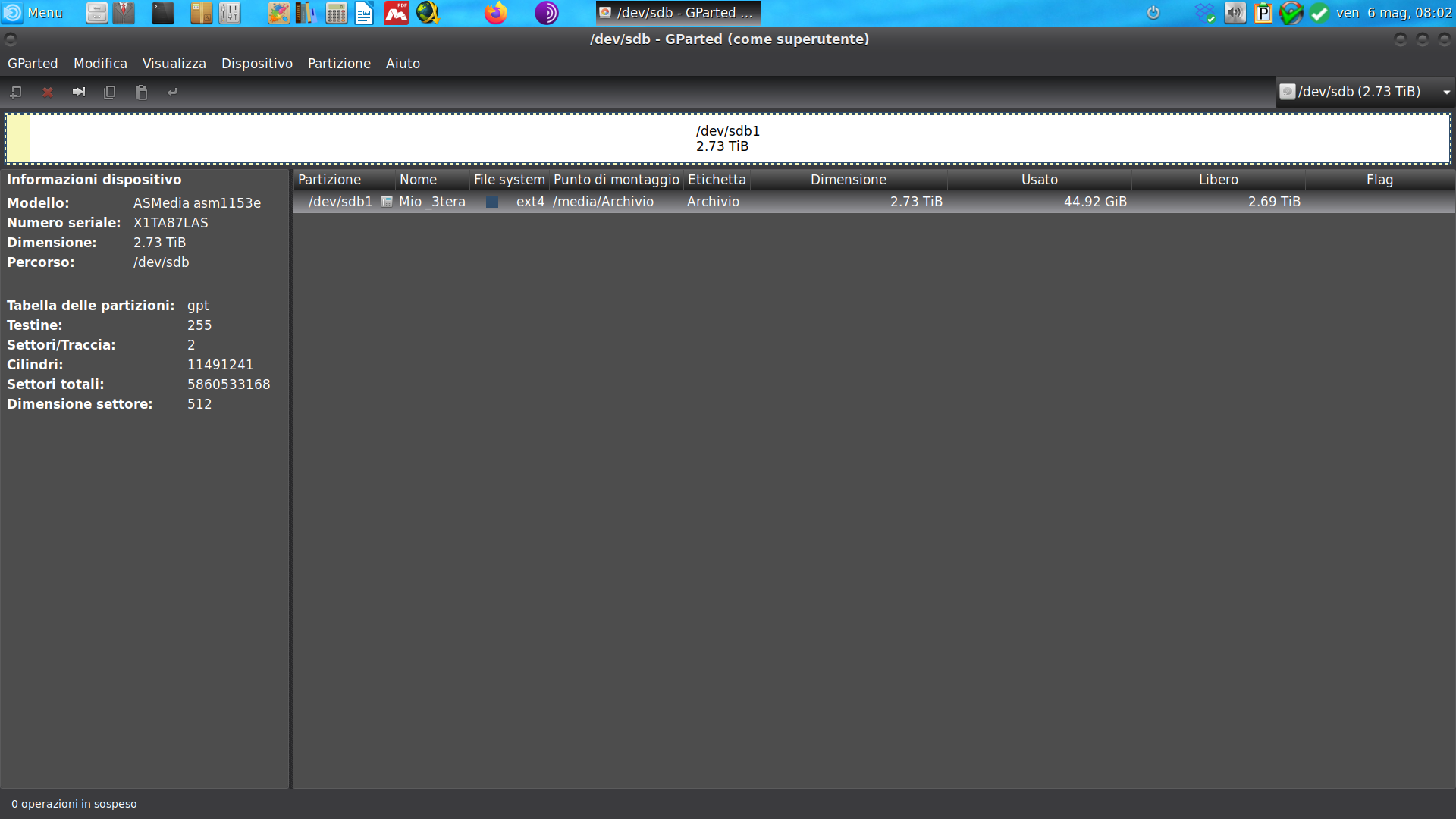Click the Etichetta column header

point(717,180)
